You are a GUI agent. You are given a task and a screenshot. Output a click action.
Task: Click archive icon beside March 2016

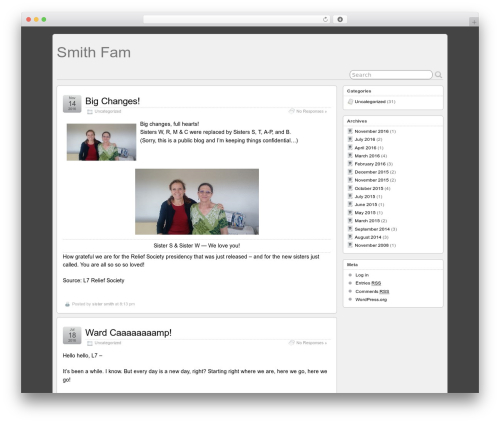pyautogui.click(x=350, y=155)
